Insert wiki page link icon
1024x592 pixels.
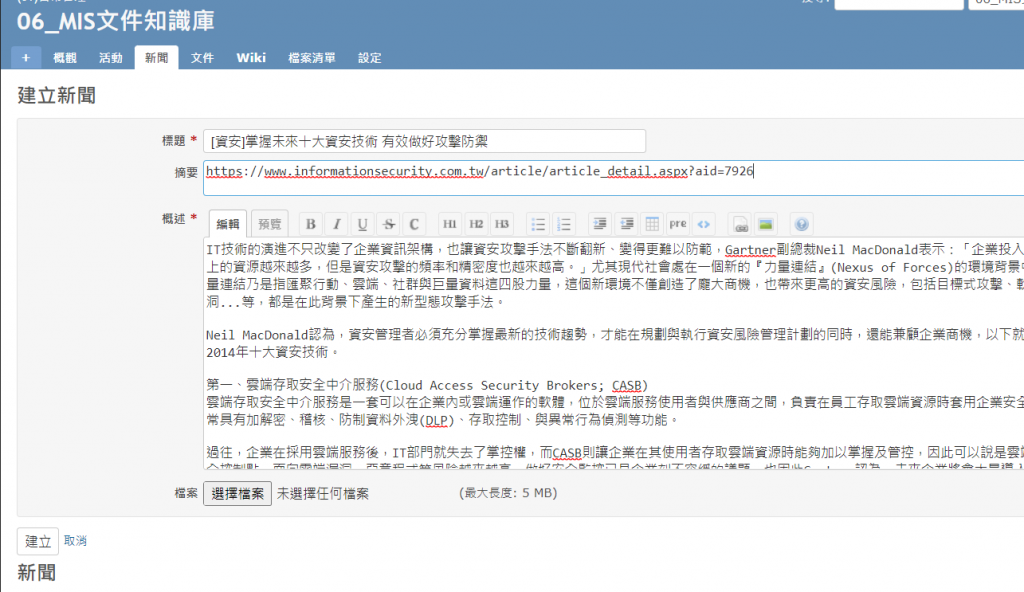pyautogui.click(x=741, y=224)
